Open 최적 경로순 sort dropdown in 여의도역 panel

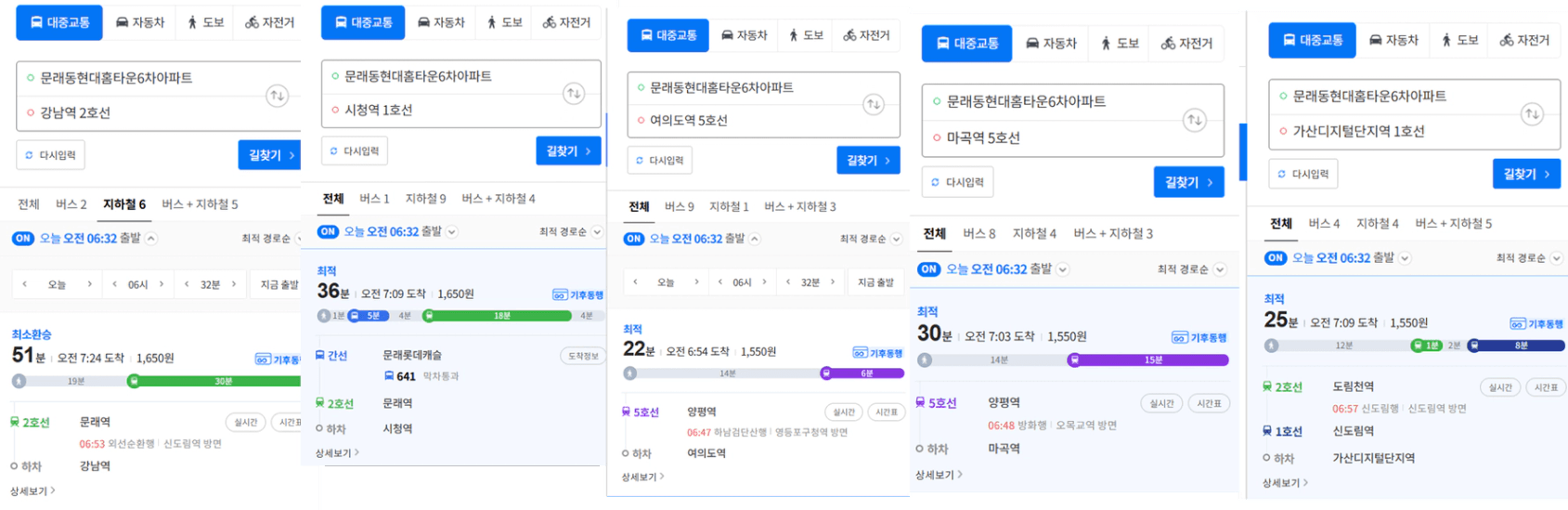tap(871, 239)
